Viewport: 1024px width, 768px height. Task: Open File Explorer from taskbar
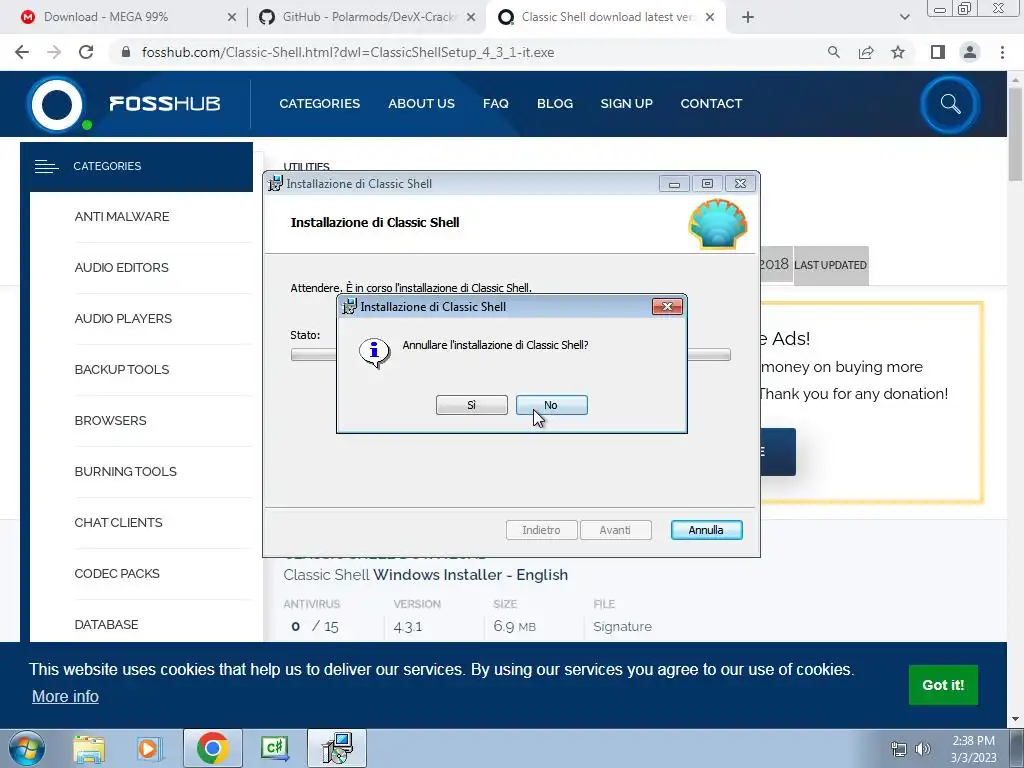(89, 748)
